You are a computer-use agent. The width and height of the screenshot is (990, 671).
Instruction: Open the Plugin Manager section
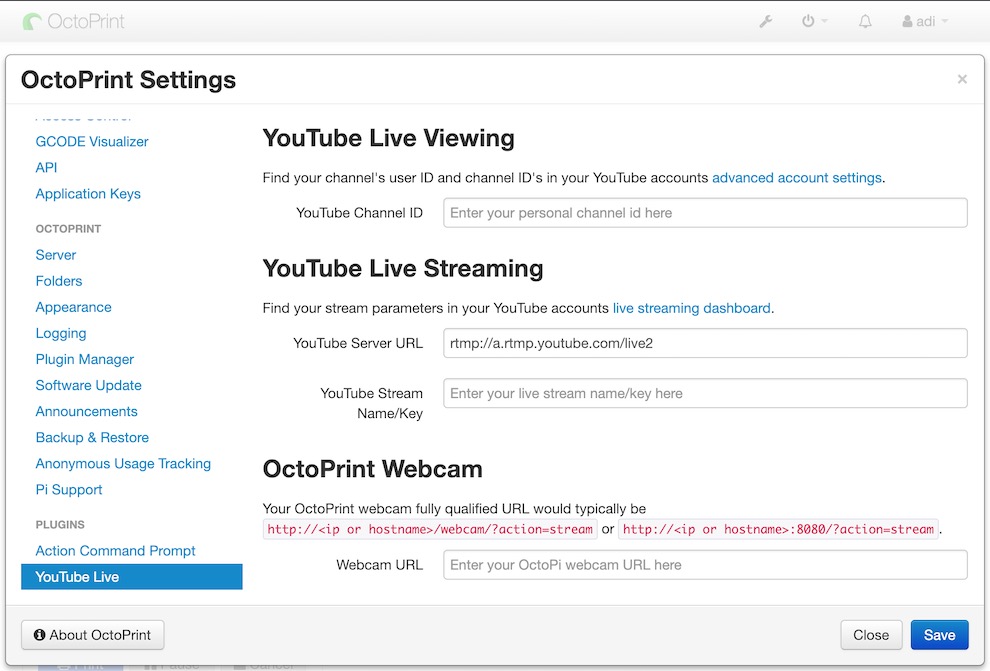[x=85, y=359]
